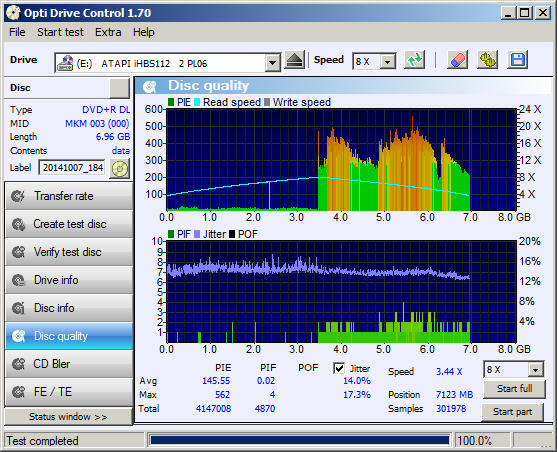Open the Extra menu
557x452 pixels.
108,32
